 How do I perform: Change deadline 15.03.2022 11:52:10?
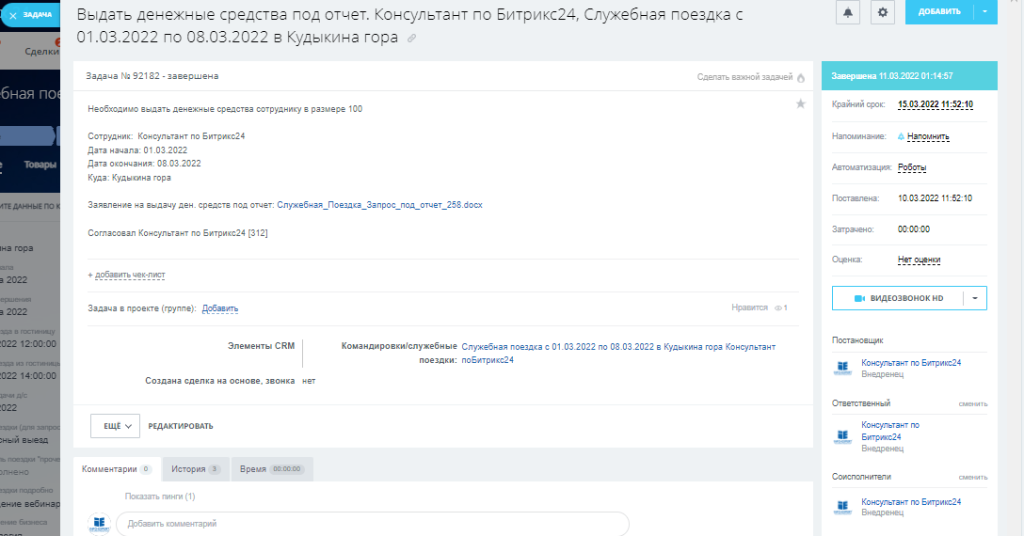935,104
